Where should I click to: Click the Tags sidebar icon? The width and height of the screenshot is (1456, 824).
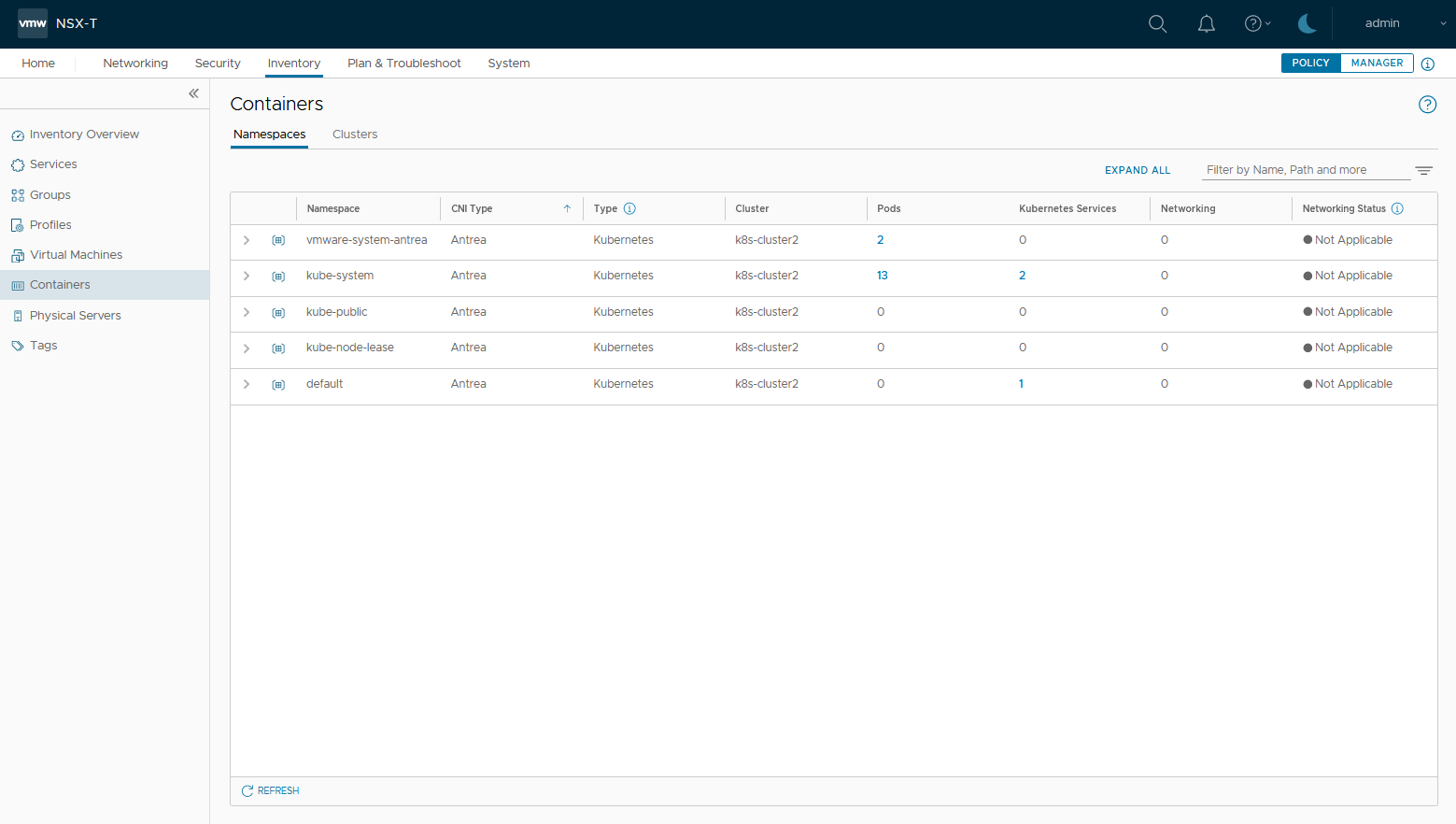point(18,346)
